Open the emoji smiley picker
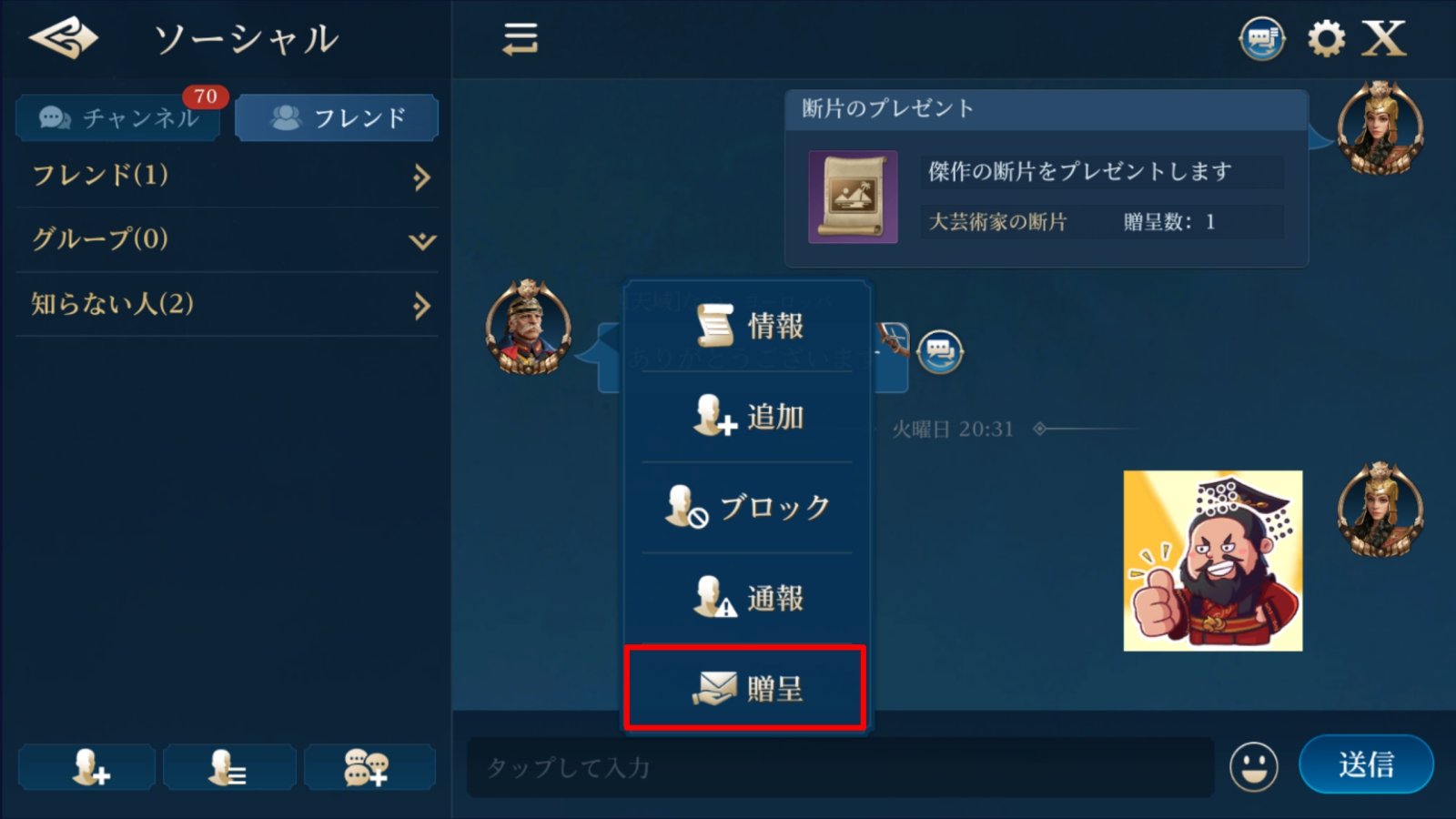 pyautogui.click(x=1253, y=766)
